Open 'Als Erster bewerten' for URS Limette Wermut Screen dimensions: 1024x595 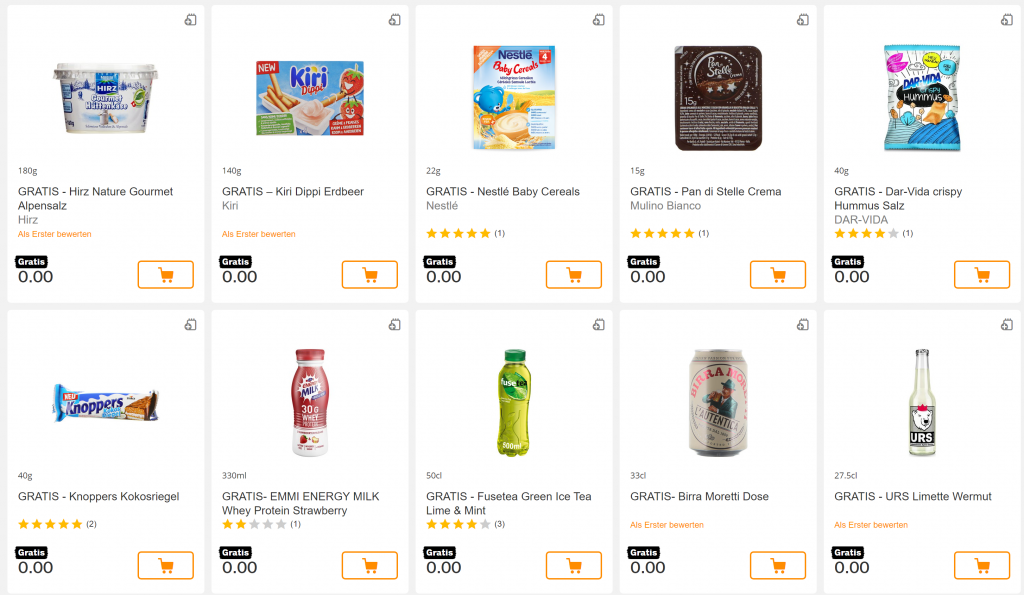pyautogui.click(x=871, y=525)
